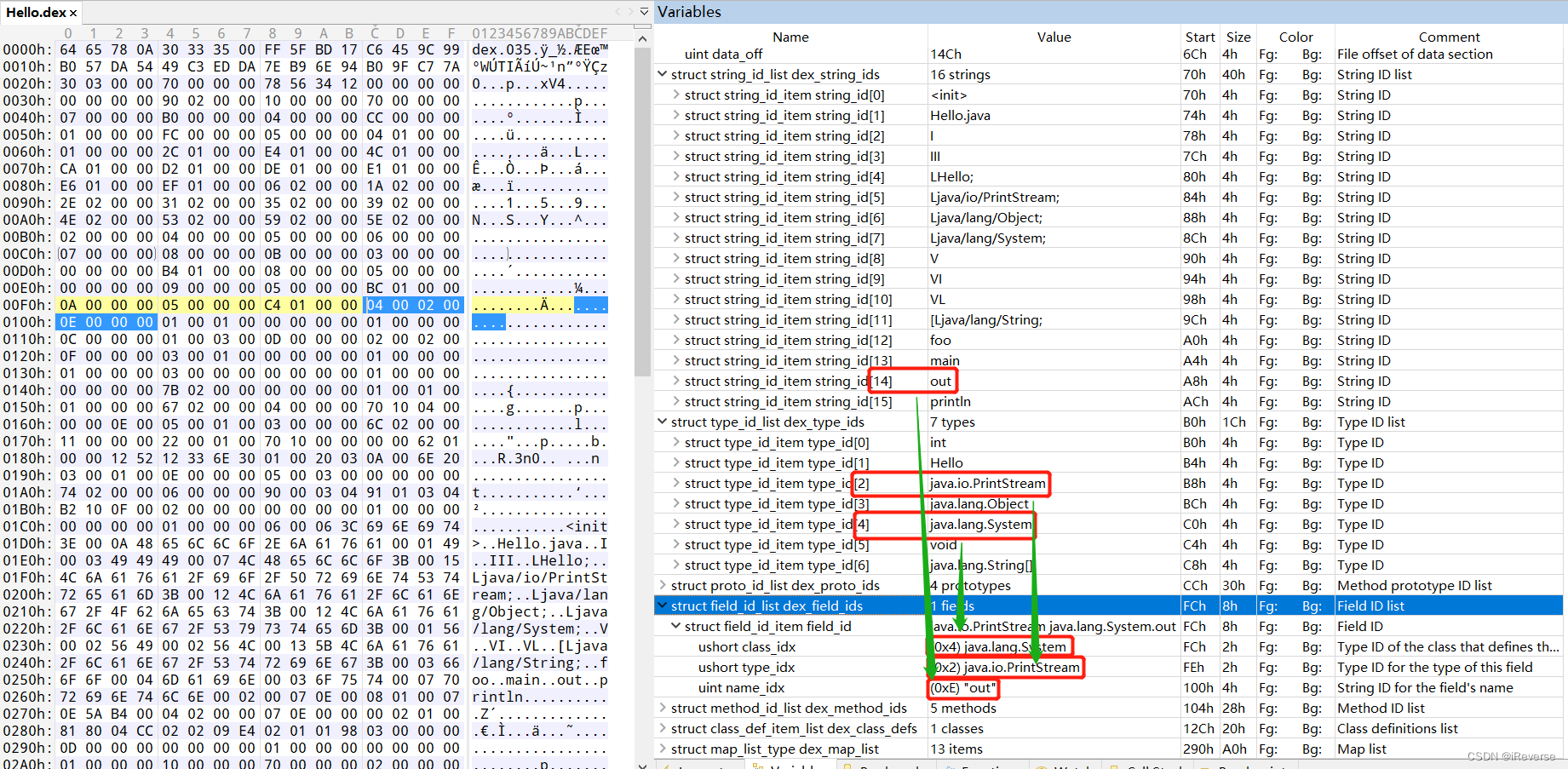Screen dimensions: 1568x769
Task: Click hex address 0100h row label
Action: point(27,322)
